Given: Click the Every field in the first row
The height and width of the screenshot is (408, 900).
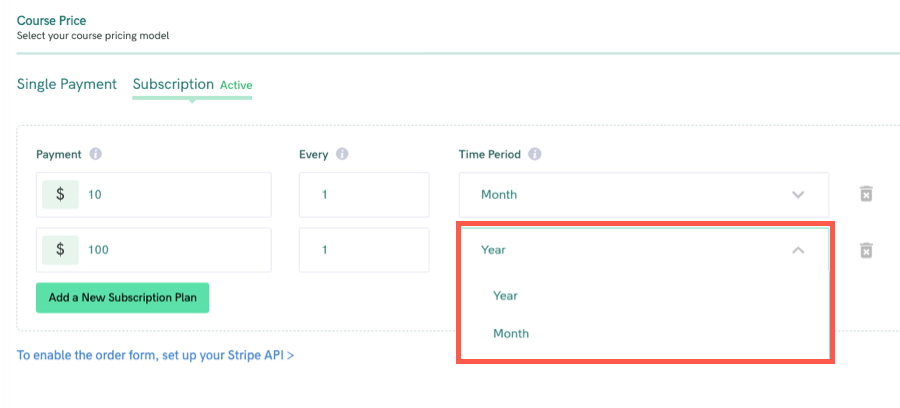Looking at the screenshot, I should point(364,195).
